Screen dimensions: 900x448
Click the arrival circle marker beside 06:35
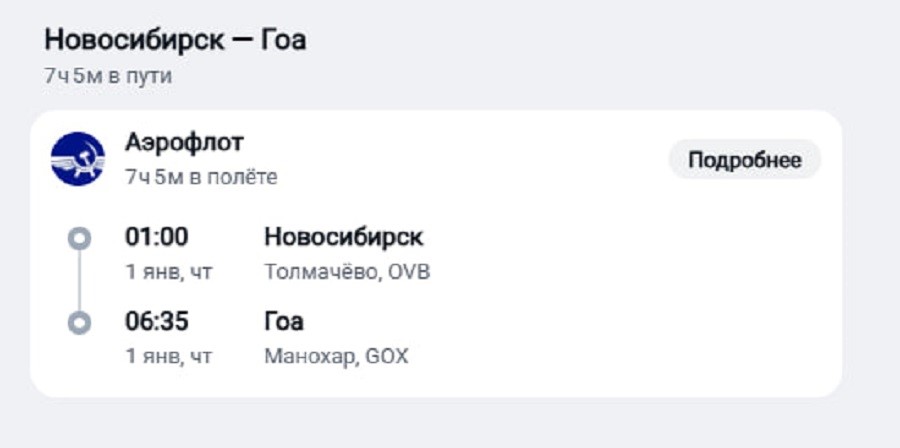pyautogui.click(x=78, y=323)
